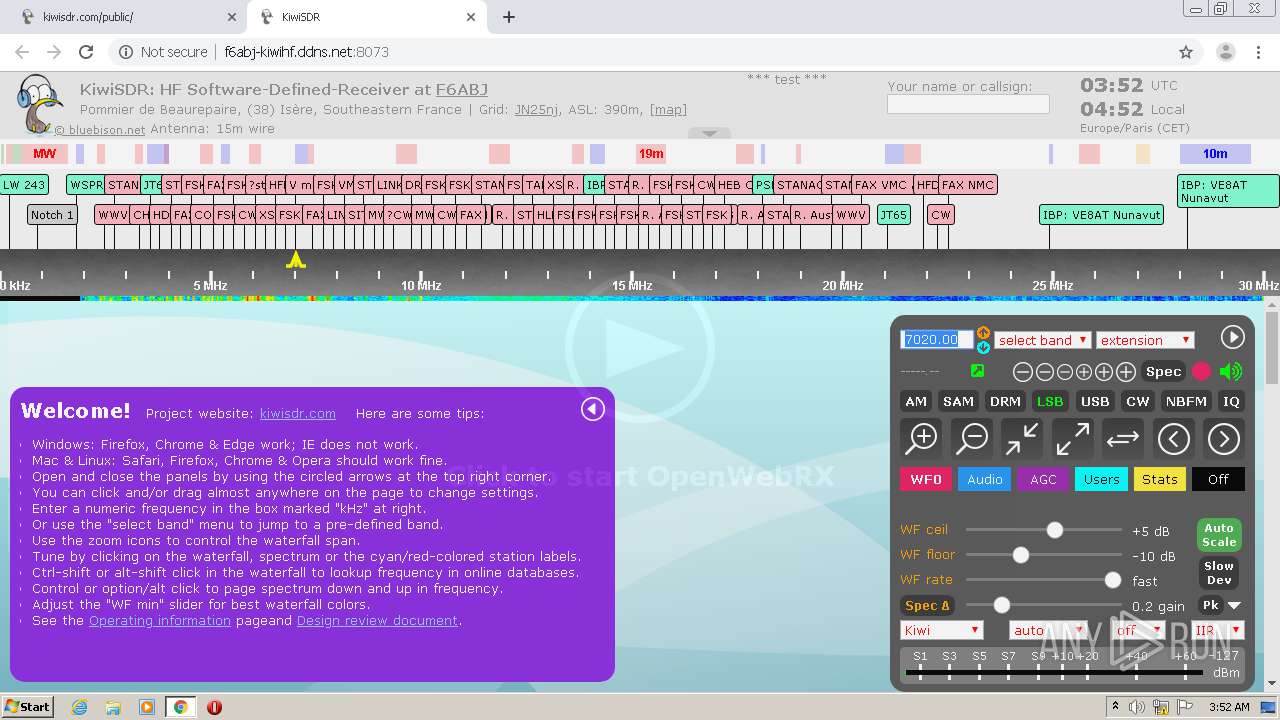The height and width of the screenshot is (720, 1280).
Task: Click the green speaker mute icon
Action: 1231,371
